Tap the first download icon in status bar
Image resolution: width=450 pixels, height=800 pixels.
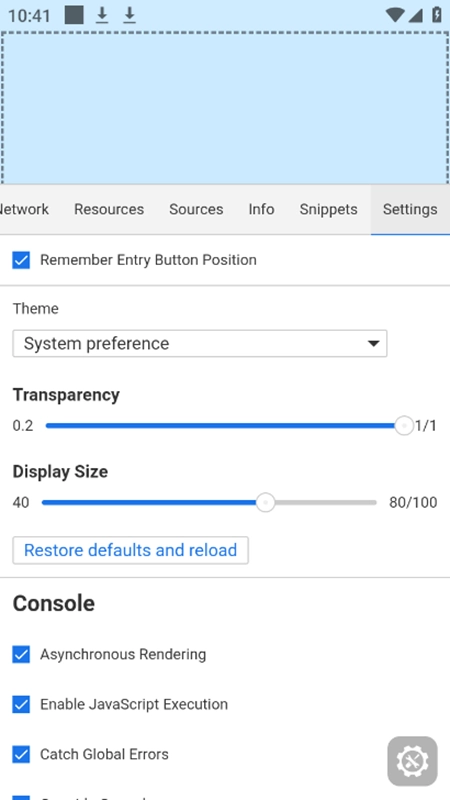pyautogui.click(x=102, y=15)
